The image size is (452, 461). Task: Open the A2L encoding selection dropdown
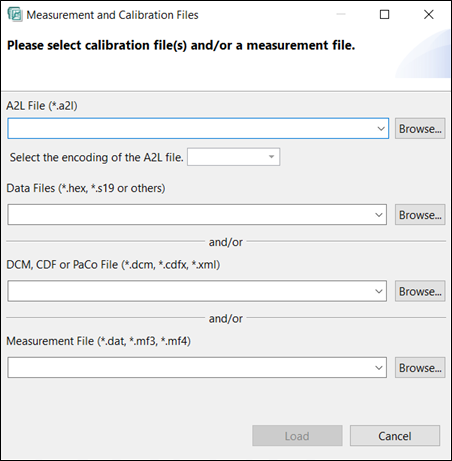coord(233,157)
